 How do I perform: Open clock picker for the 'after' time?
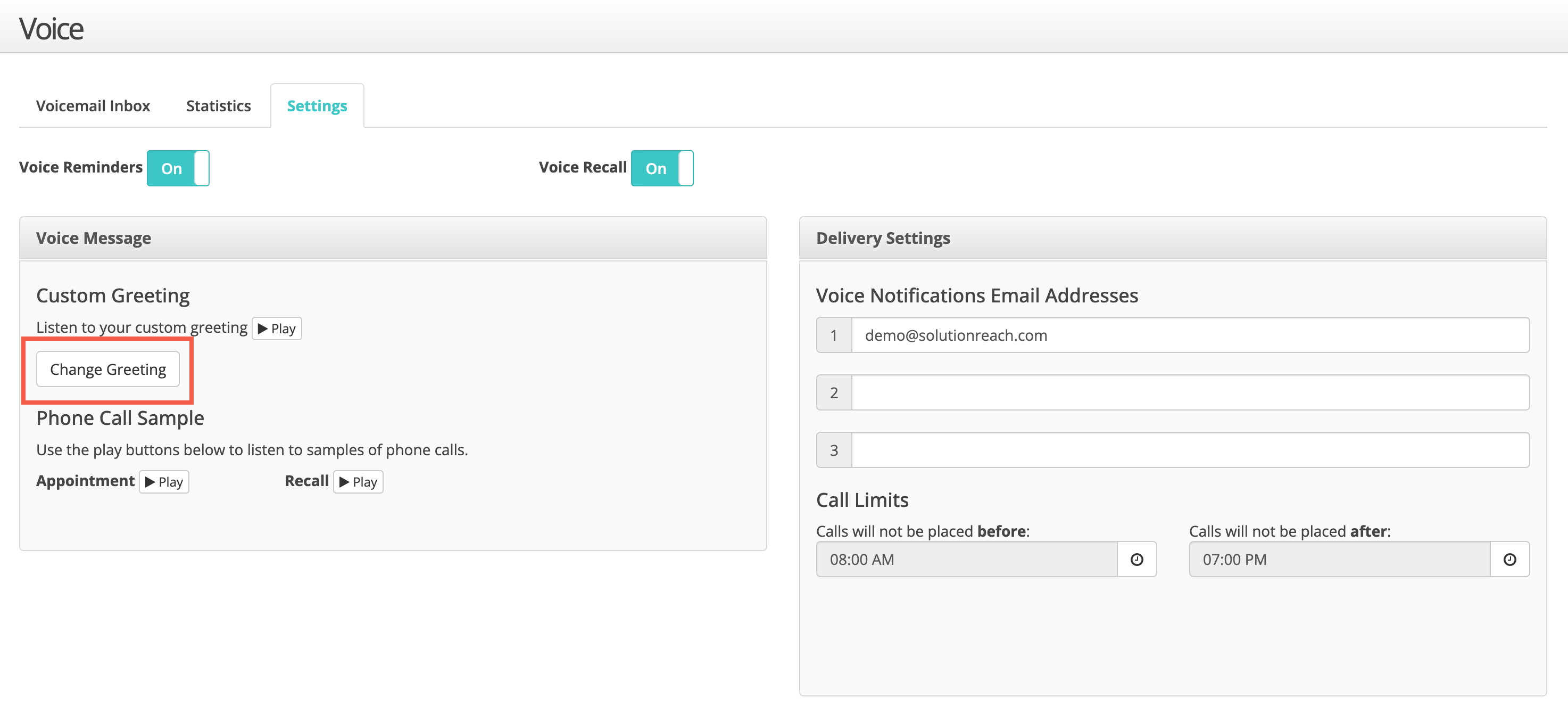pyautogui.click(x=1509, y=559)
